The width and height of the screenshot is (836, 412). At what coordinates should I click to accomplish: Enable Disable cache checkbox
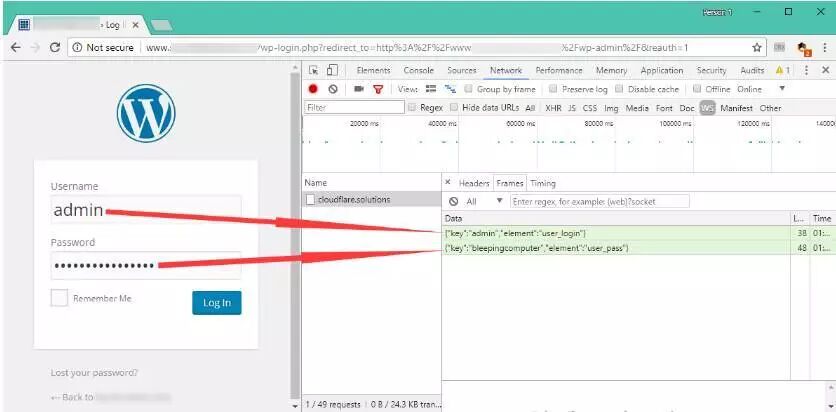tap(619, 89)
